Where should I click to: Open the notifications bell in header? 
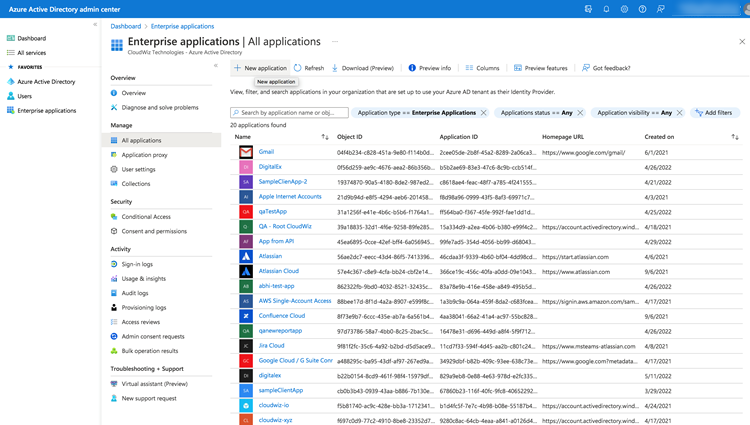(606, 9)
